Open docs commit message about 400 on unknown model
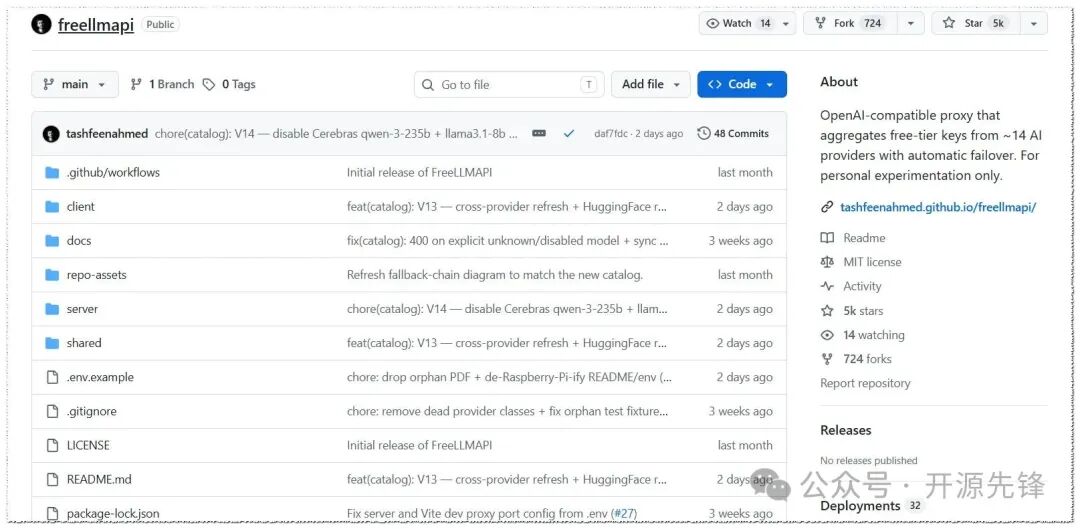This screenshot has height=529, width=1080. point(507,240)
